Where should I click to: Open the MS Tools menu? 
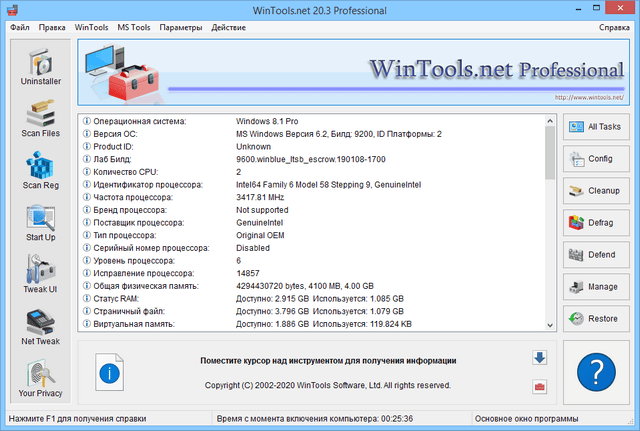coord(132,26)
